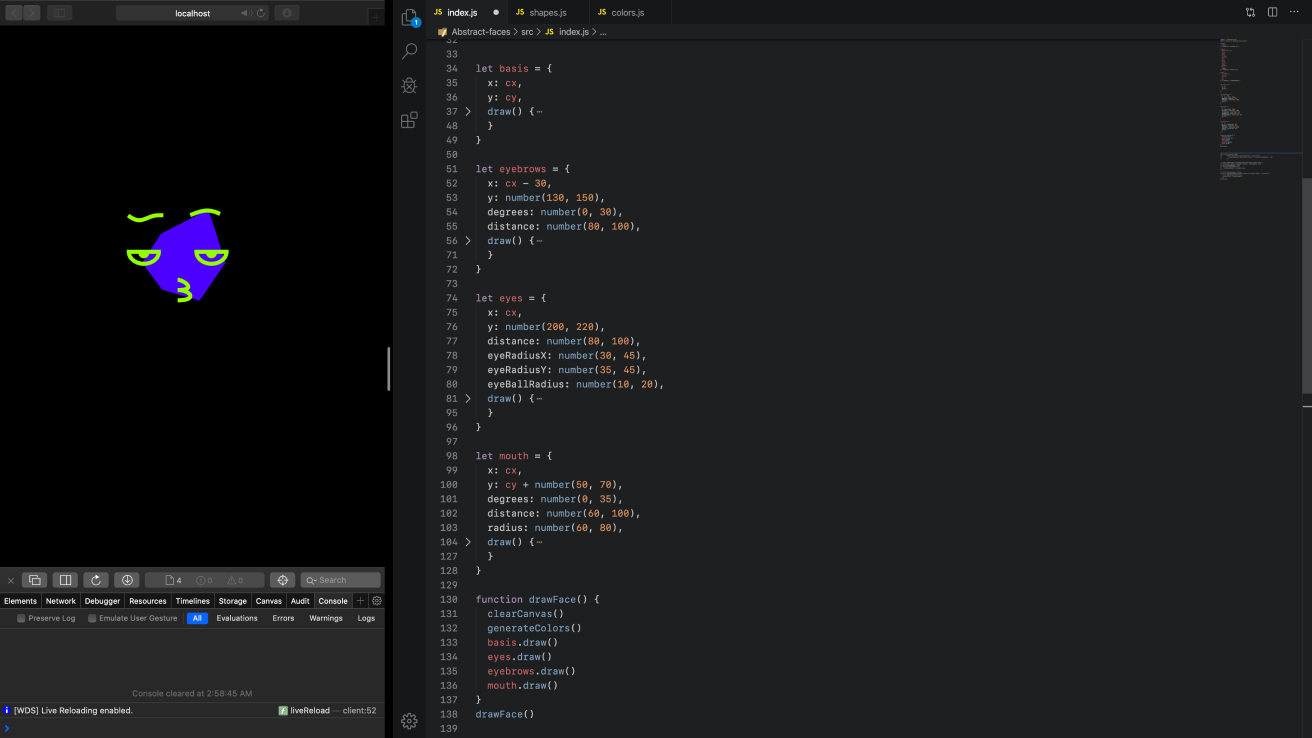Screen dimensions: 1312x738
Task: Expand the collapsed mouth draw() method
Action: point(467,541)
